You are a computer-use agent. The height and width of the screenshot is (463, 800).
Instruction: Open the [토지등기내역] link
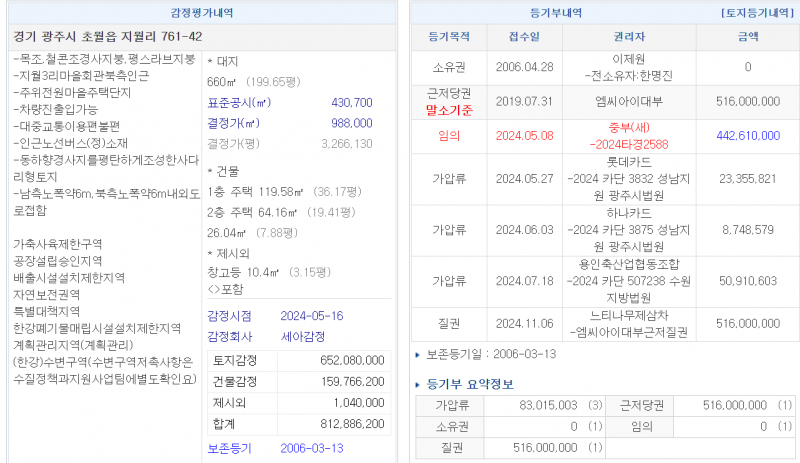(x=757, y=13)
